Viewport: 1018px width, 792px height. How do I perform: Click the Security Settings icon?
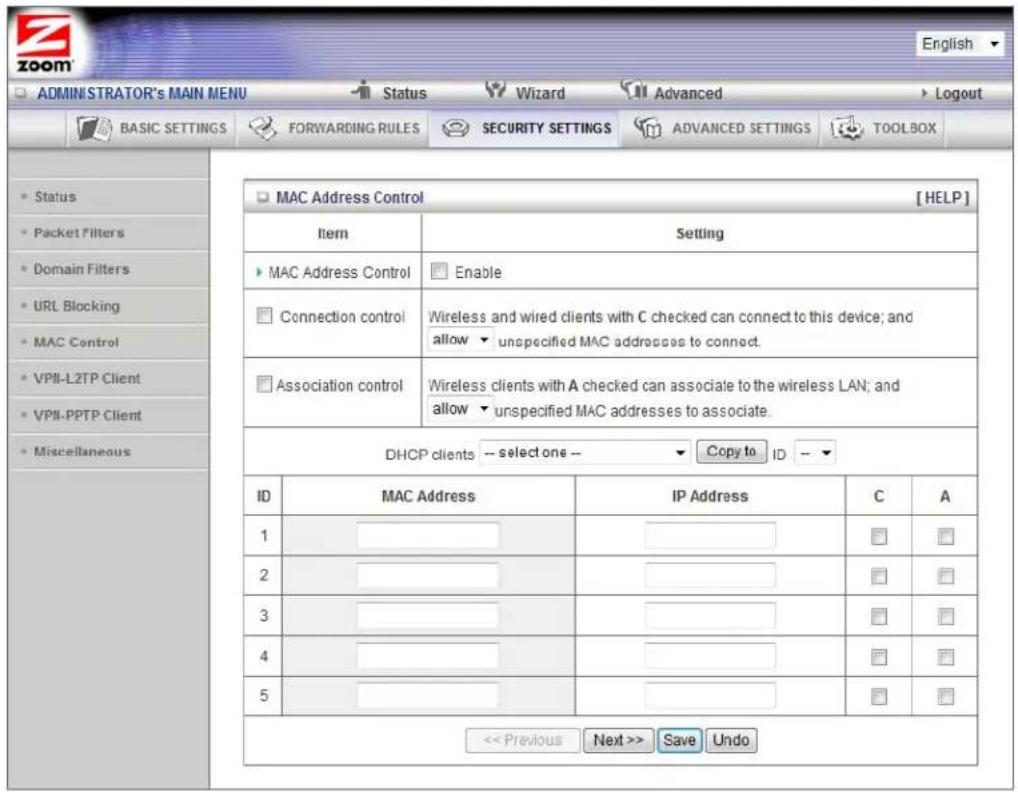pyautogui.click(x=456, y=129)
